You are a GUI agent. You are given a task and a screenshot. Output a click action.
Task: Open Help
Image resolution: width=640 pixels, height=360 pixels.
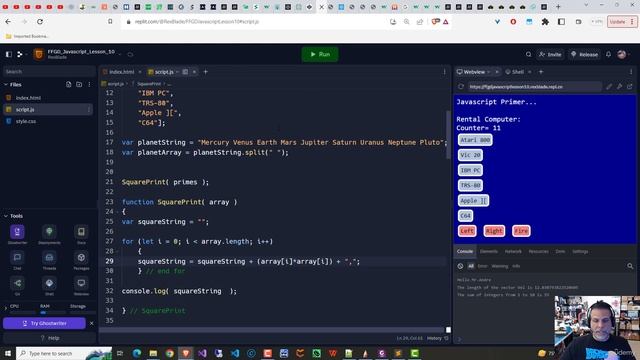coord(49,338)
